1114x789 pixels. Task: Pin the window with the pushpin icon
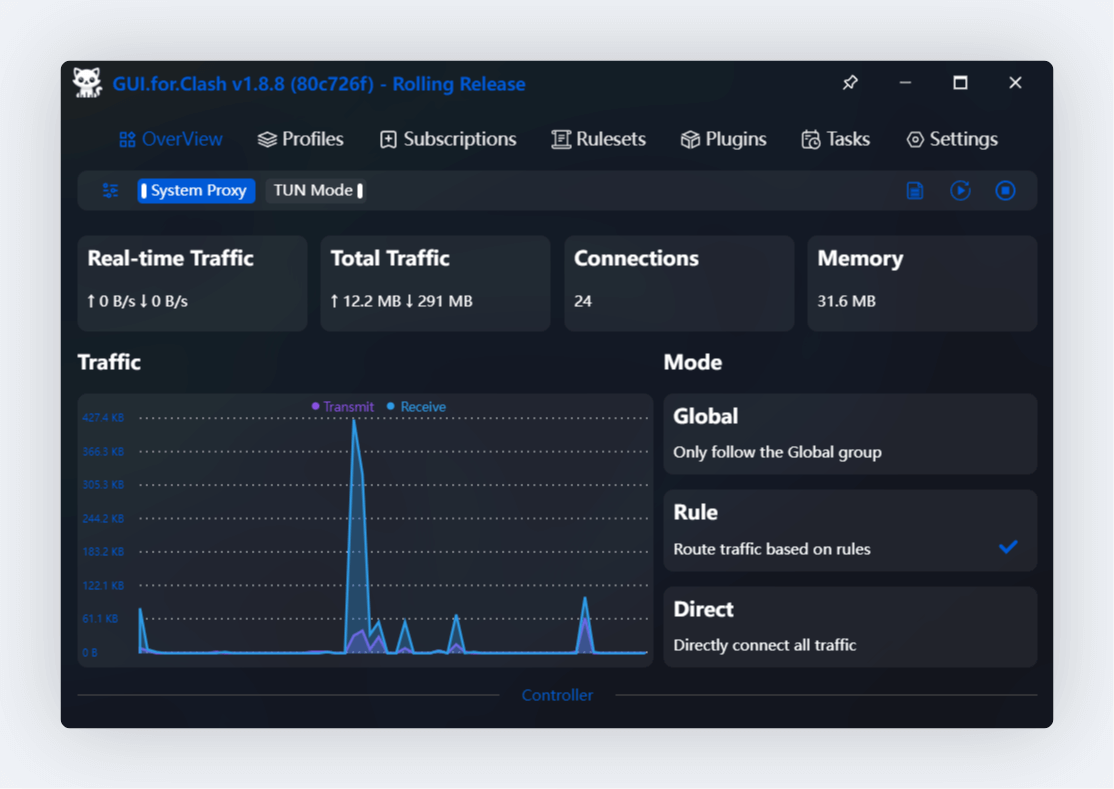(850, 83)
